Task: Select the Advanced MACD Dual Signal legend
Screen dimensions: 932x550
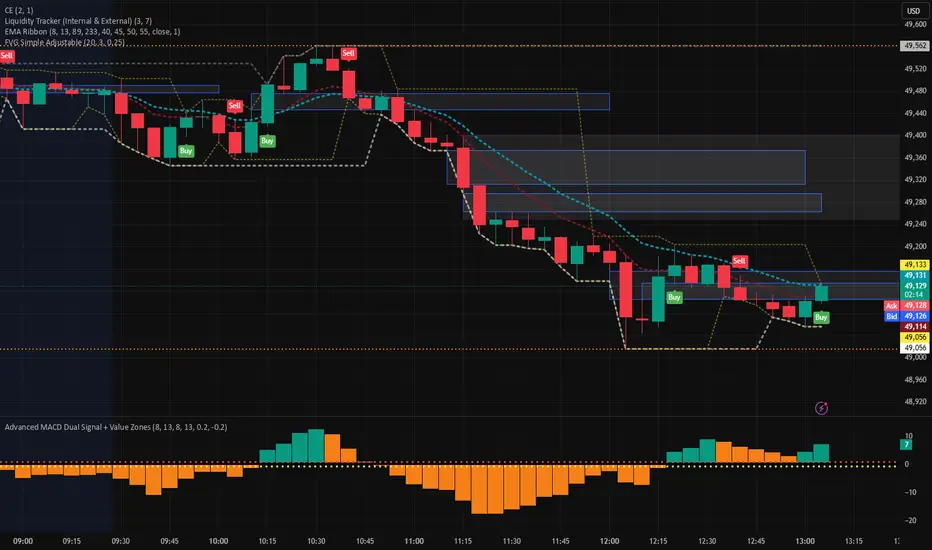Action: click(116, 427)
